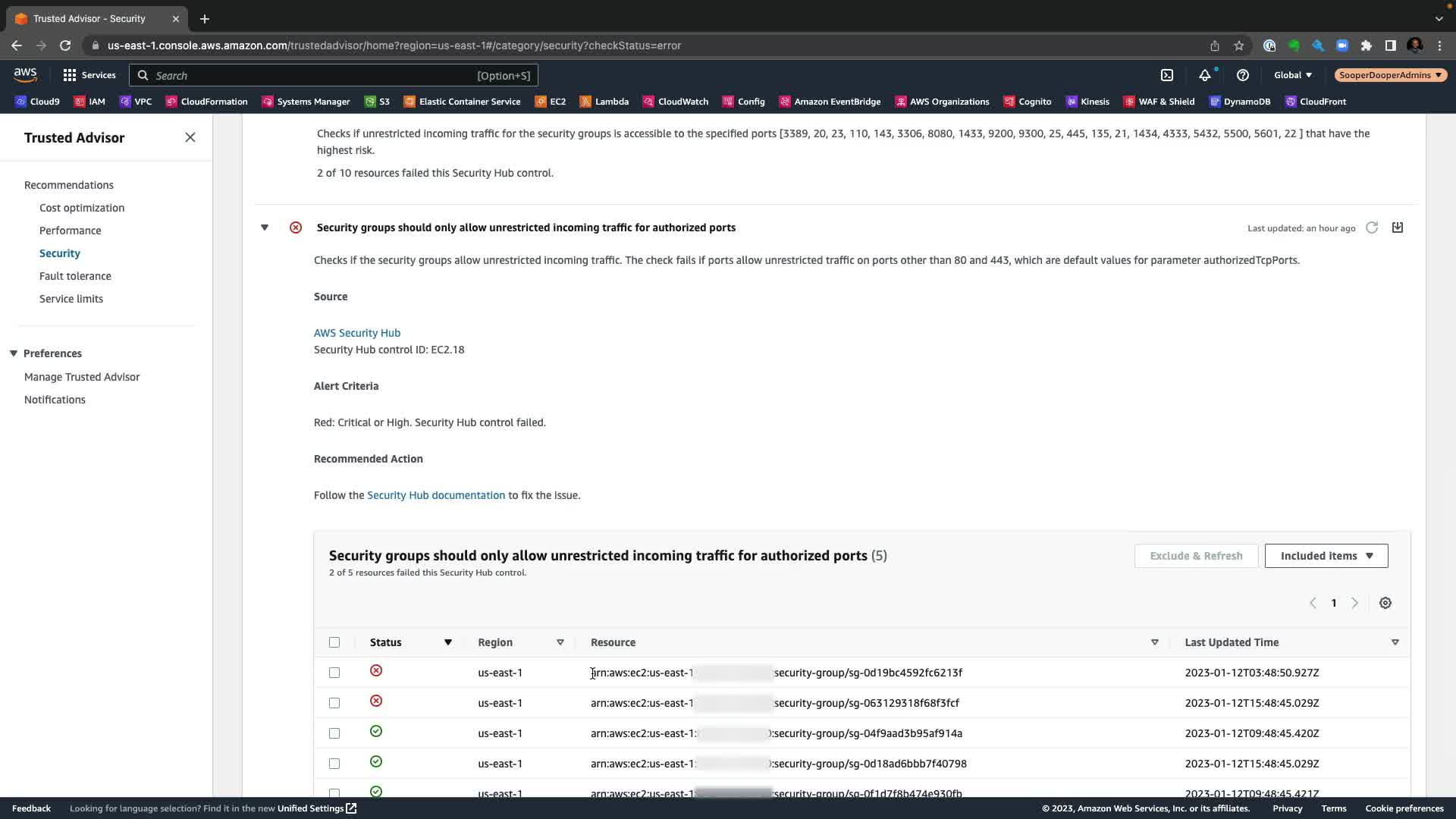Download the authorized ports check results

point(1398,227)
